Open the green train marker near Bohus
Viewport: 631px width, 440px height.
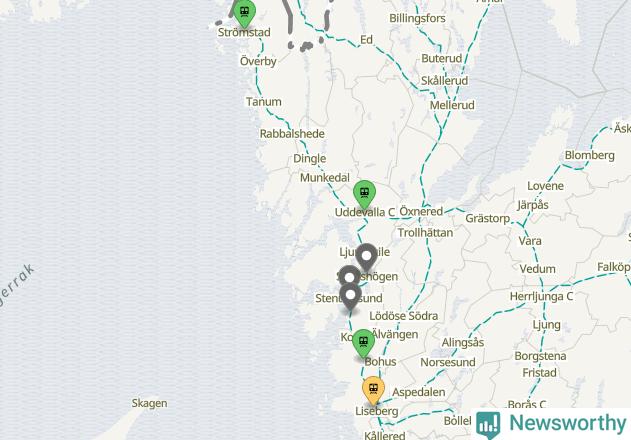click(x=364, y=343)
